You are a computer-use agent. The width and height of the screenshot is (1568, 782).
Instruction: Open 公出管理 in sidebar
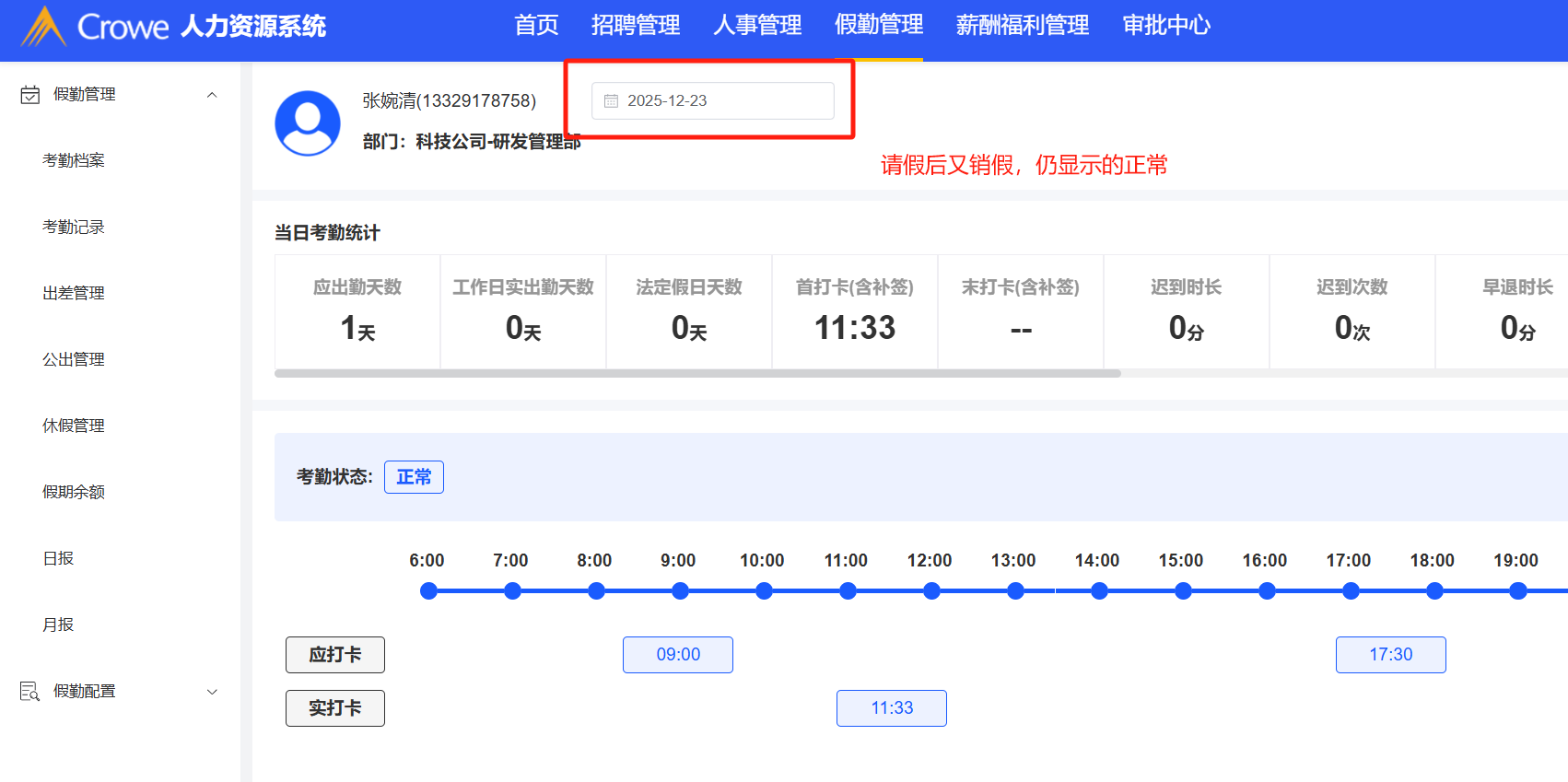(x=74, y=359)
